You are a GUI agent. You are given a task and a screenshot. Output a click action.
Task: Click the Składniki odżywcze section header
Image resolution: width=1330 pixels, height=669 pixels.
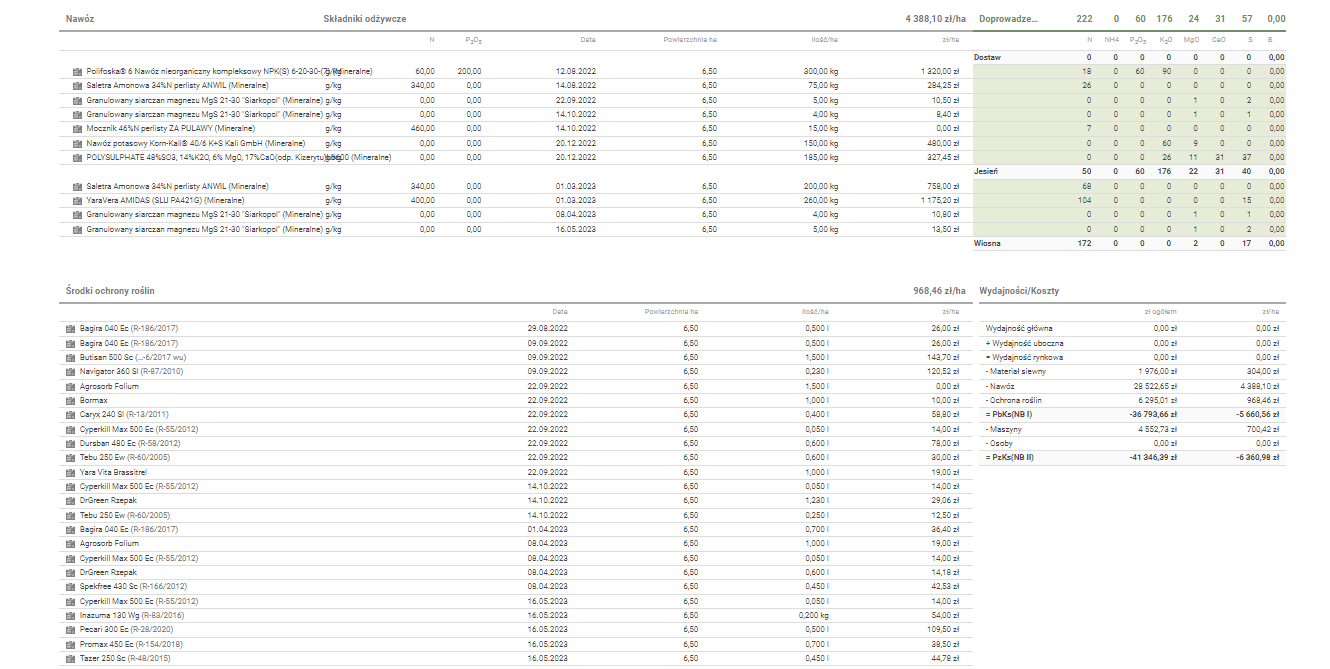[x=365, y=19]
